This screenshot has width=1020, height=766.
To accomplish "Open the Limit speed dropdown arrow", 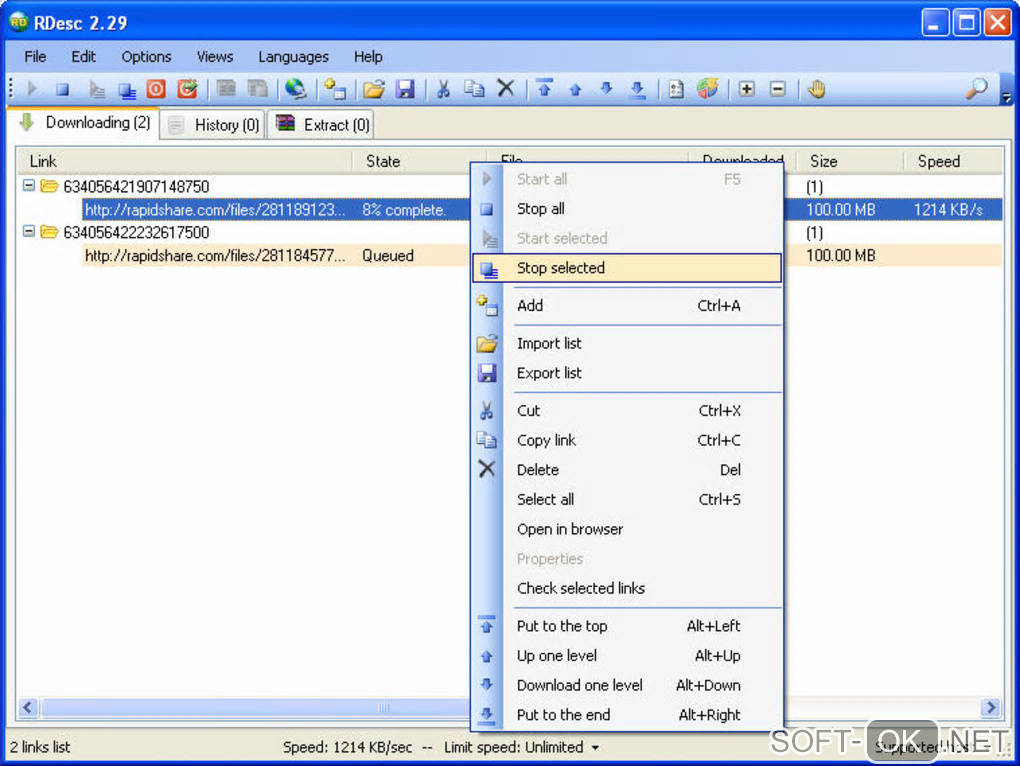I will 596,748.
